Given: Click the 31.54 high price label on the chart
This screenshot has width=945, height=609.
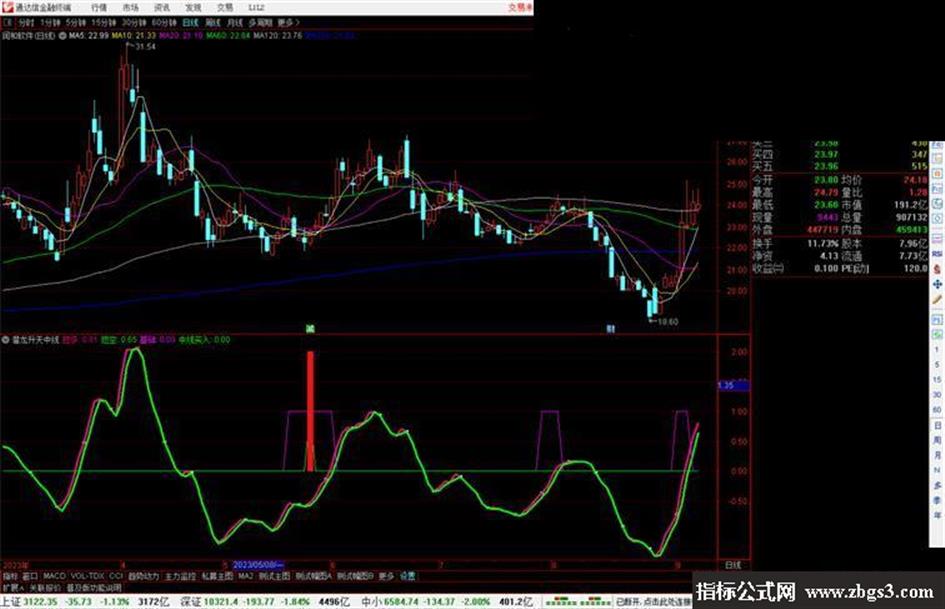Looking at the screenshot, I should point(145,46).
